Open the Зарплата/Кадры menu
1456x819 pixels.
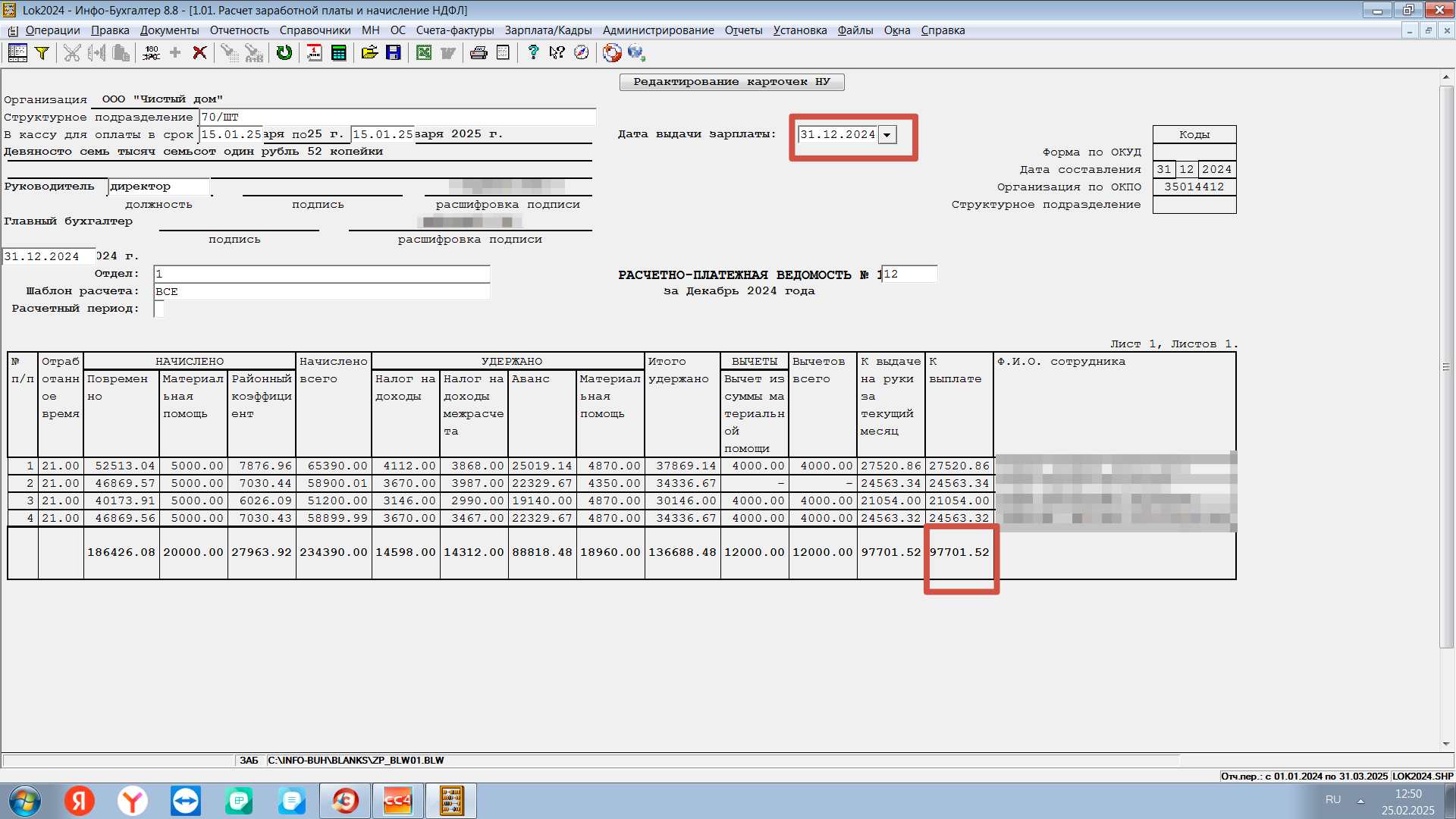(x=548, y=30)
